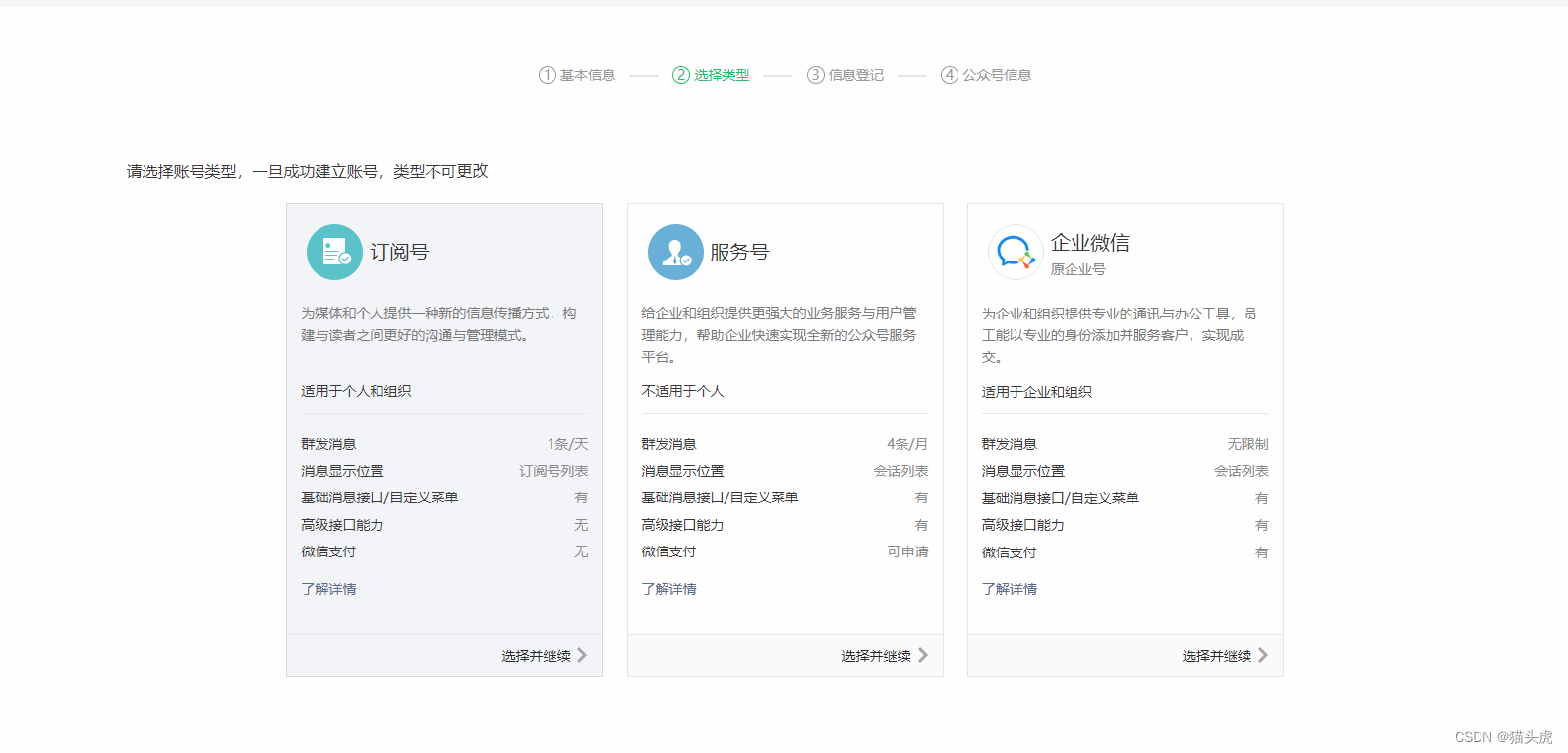
Task: Choose 选择并继续 for 订阅号
Action: [536, 656]
